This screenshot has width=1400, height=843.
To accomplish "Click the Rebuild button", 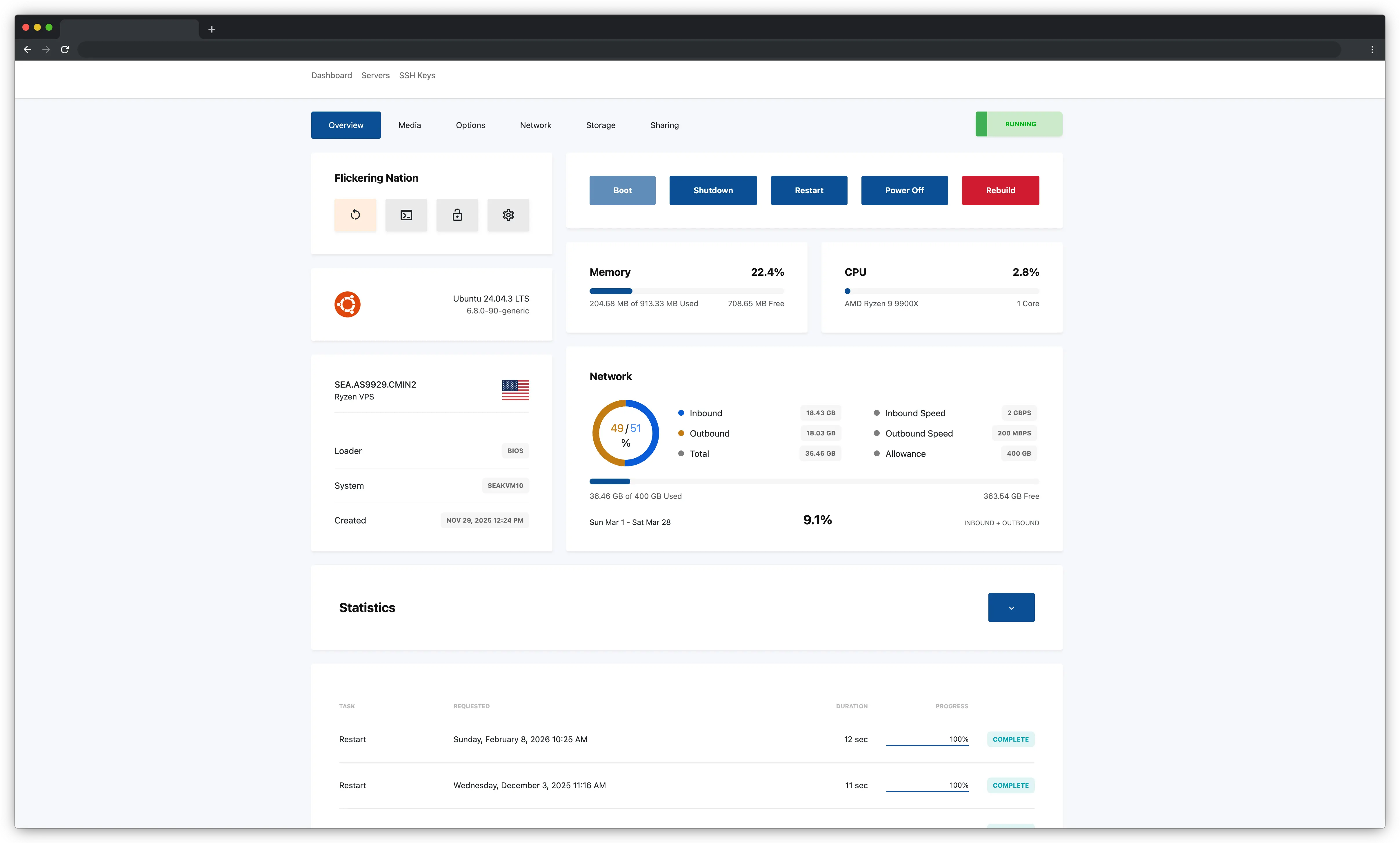I will tap(1000, 190).
